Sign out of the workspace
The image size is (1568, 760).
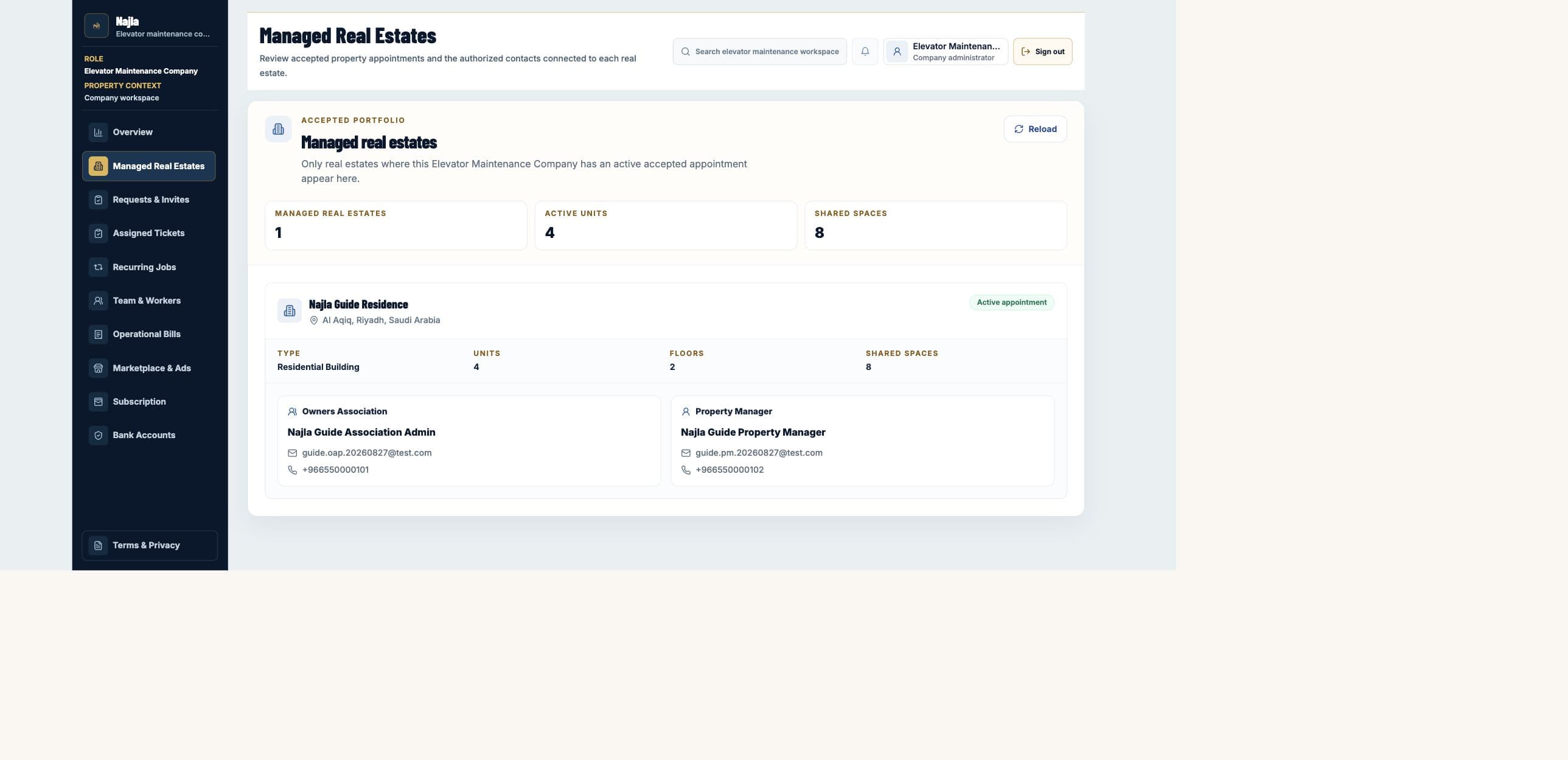1042,52
